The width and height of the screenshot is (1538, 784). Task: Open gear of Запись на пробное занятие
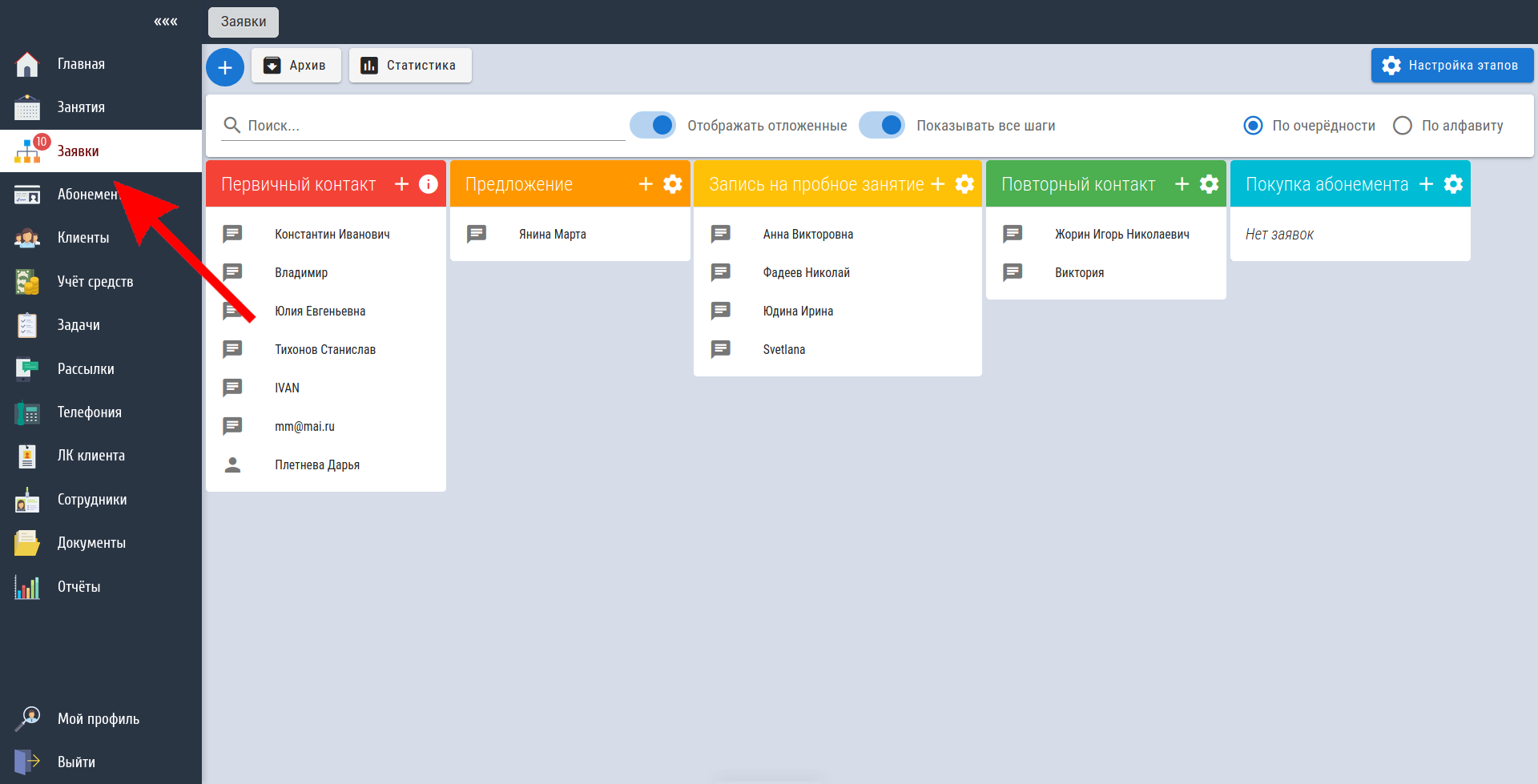[965, 184]
